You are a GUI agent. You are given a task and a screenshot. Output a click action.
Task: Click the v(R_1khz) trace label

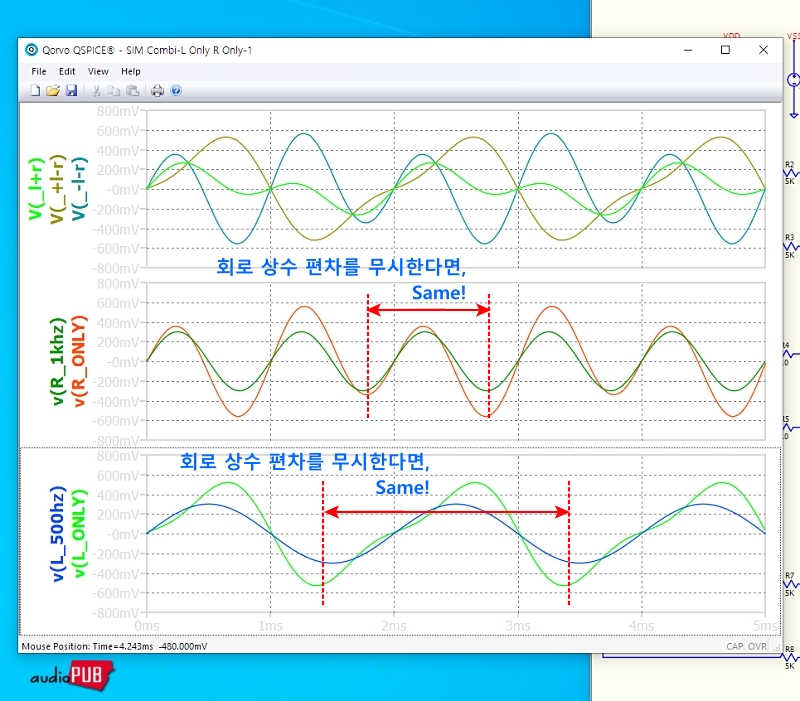click(58, 361)
